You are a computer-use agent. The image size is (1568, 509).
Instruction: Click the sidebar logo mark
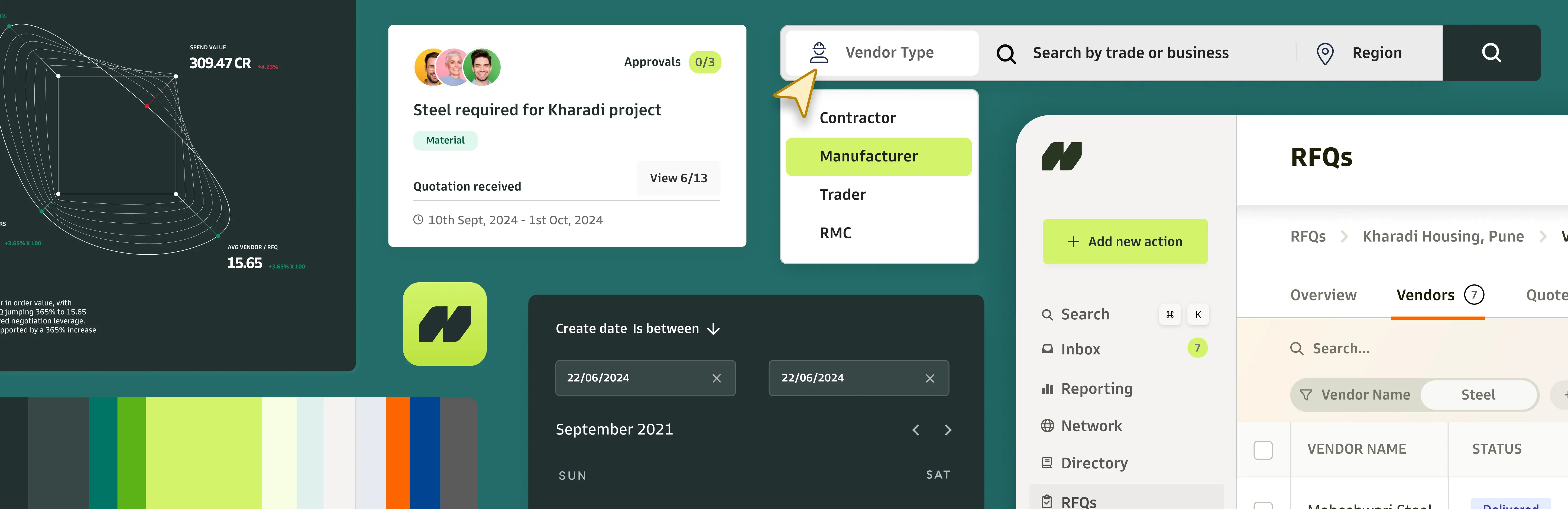pyautogui.click(x=1062, y=157)
